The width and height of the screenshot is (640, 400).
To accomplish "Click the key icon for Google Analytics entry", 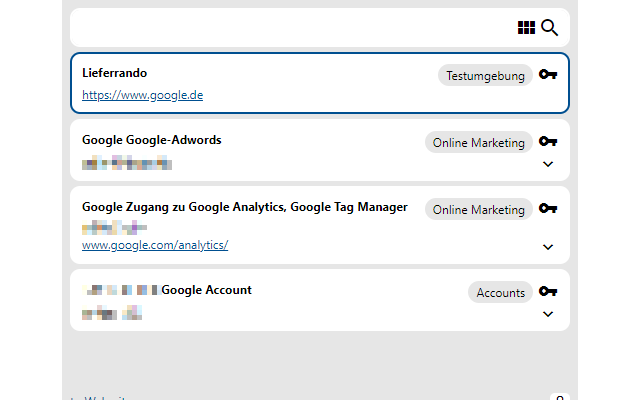I will click(547, 209).
